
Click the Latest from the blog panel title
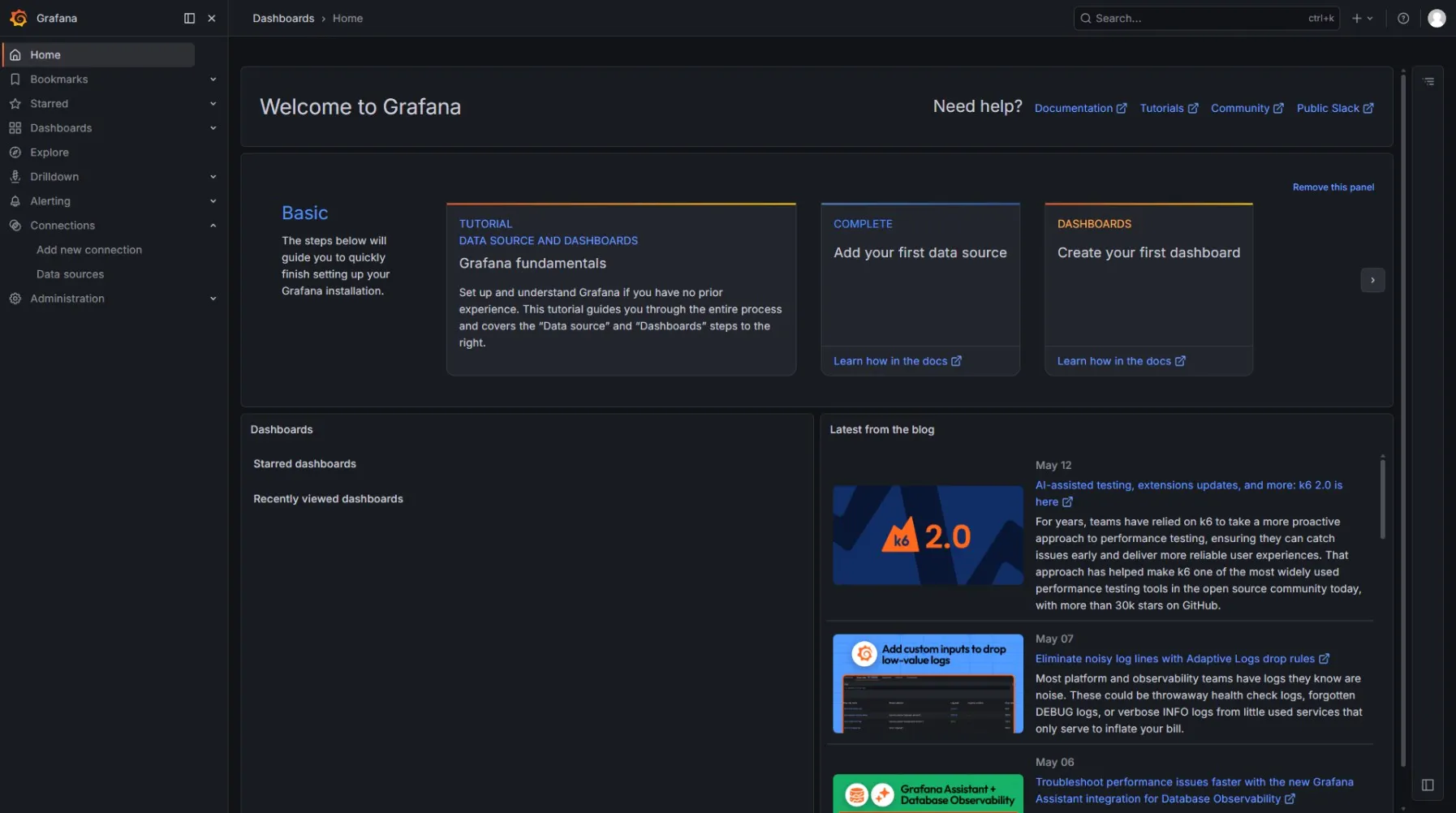coord(881,429)
